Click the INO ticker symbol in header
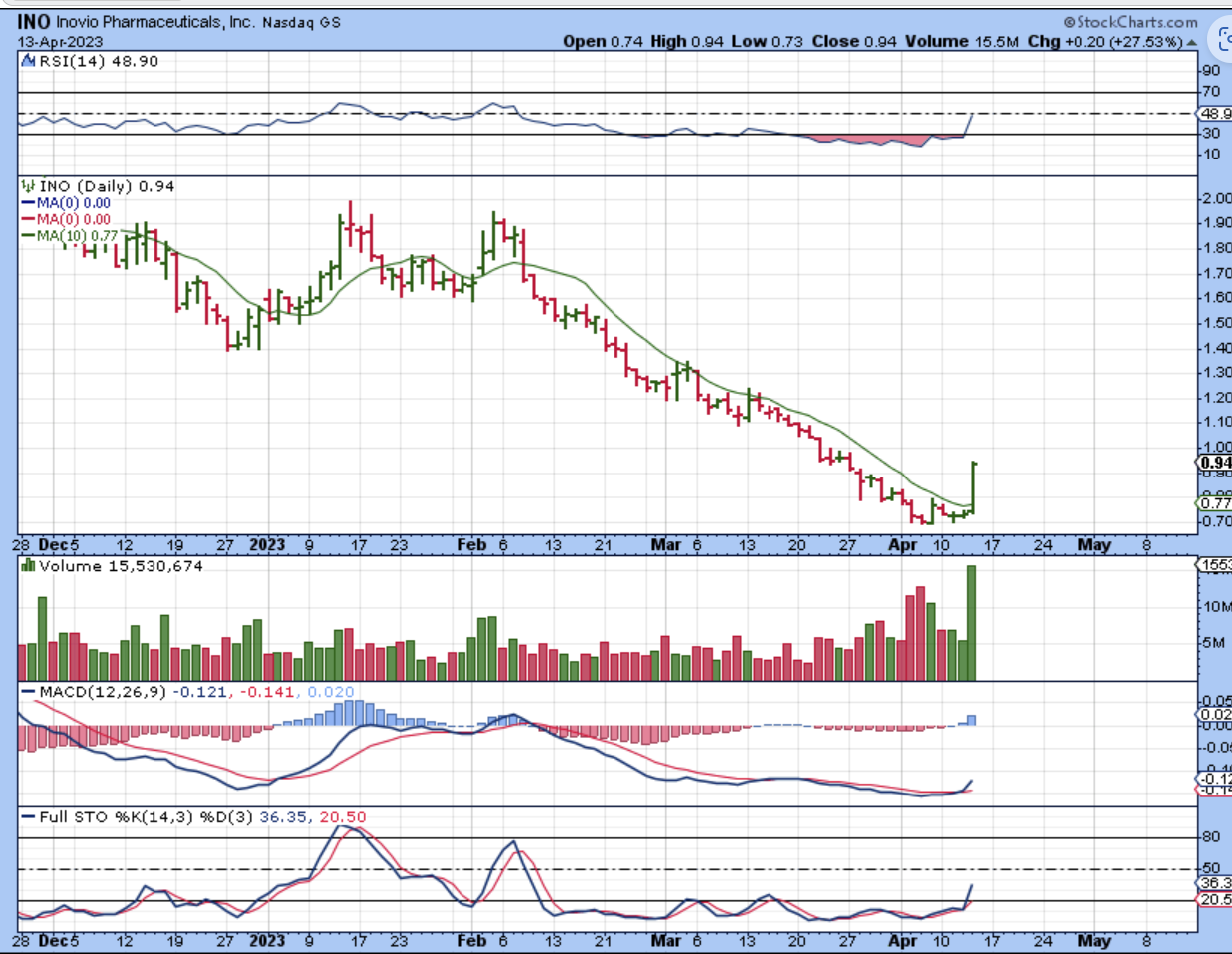 coord(33,21)
